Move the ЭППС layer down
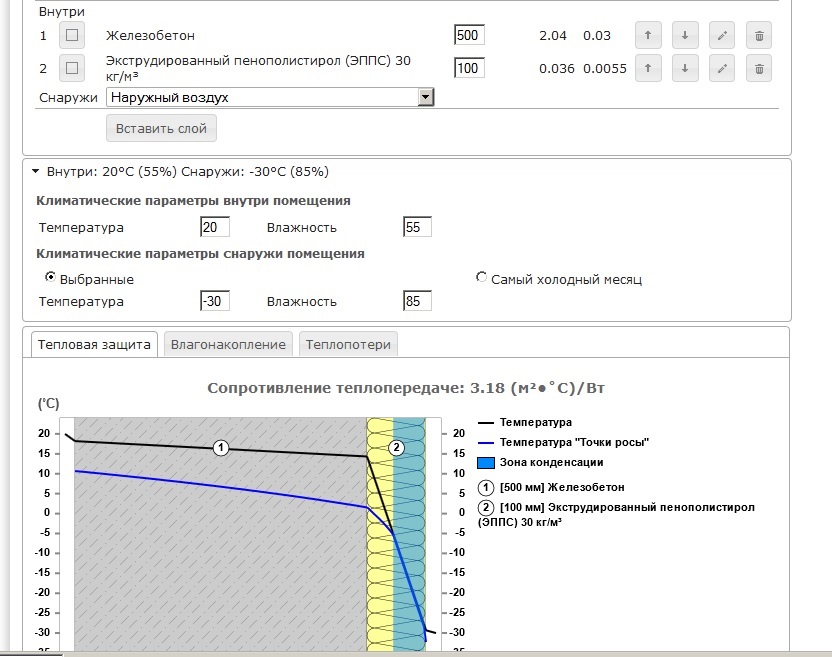Screen dimensions: 832x657 click(x=685, y=69)
